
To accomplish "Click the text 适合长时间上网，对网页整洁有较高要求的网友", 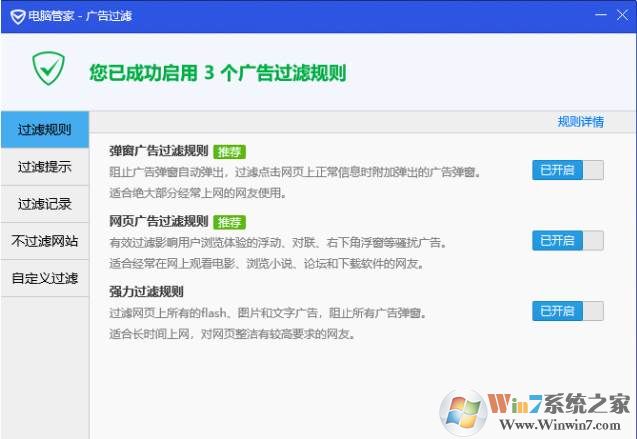I will (x=233, y=334).
